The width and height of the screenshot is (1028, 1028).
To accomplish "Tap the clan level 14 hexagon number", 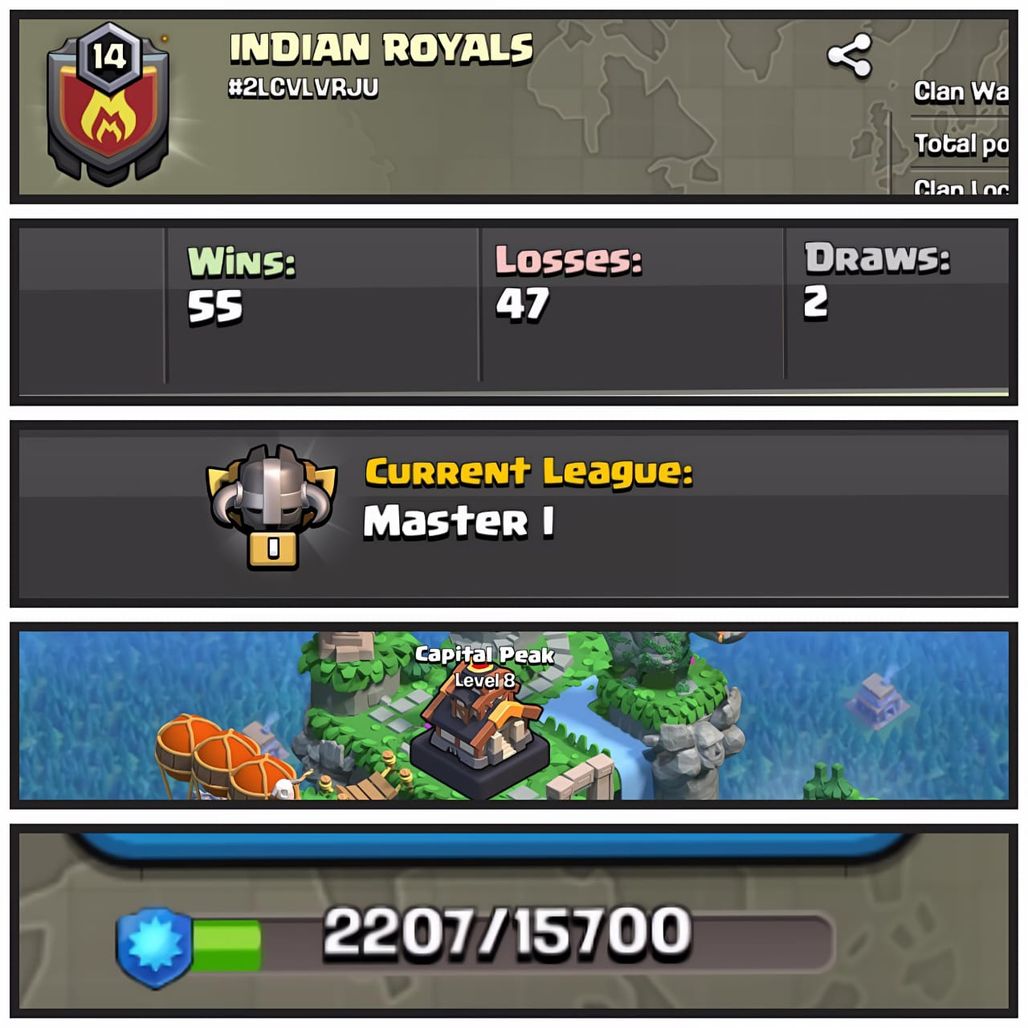I will click(x=109, y=57).
